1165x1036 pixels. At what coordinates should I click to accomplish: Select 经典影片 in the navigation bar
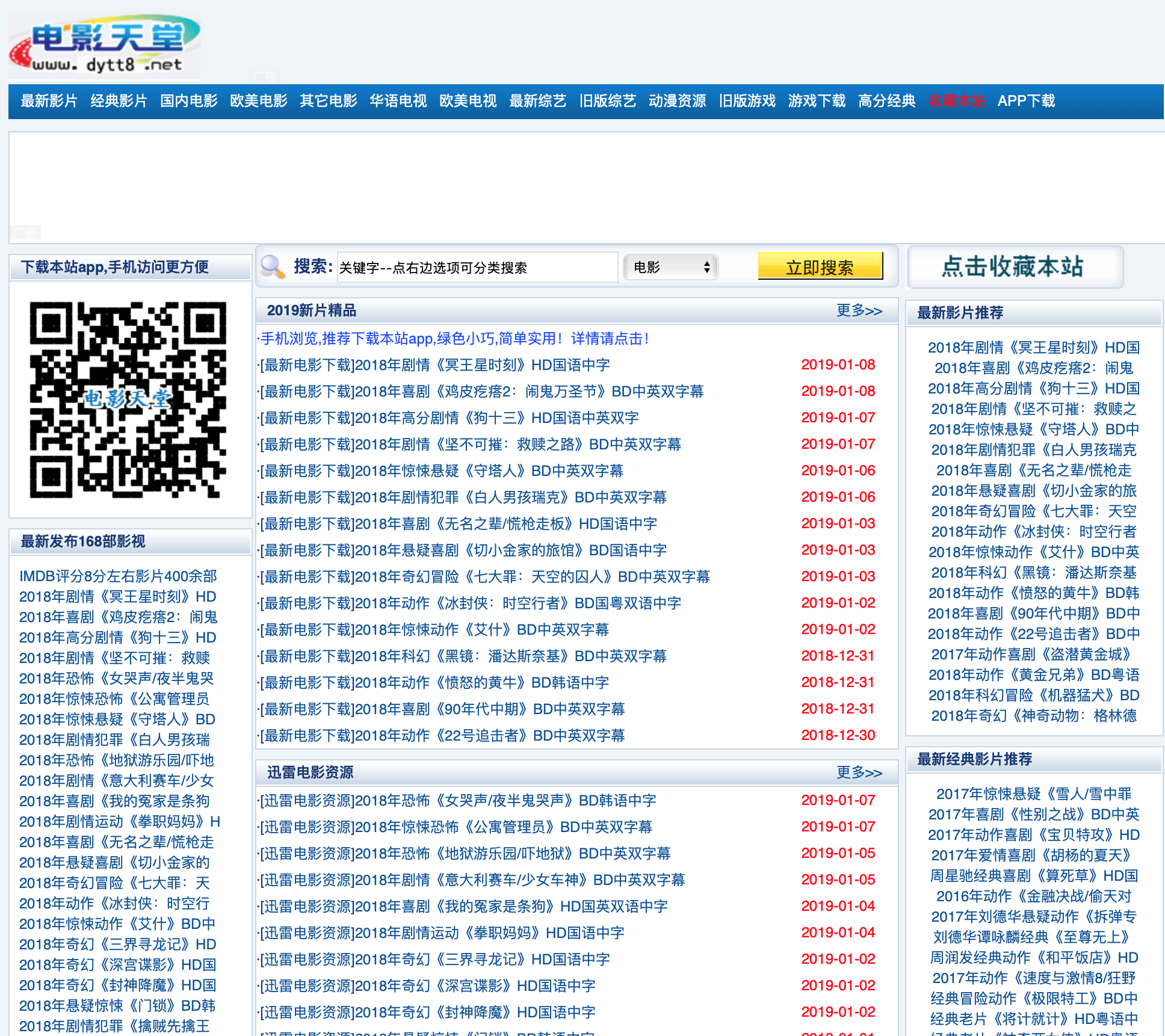pos(118,101)
